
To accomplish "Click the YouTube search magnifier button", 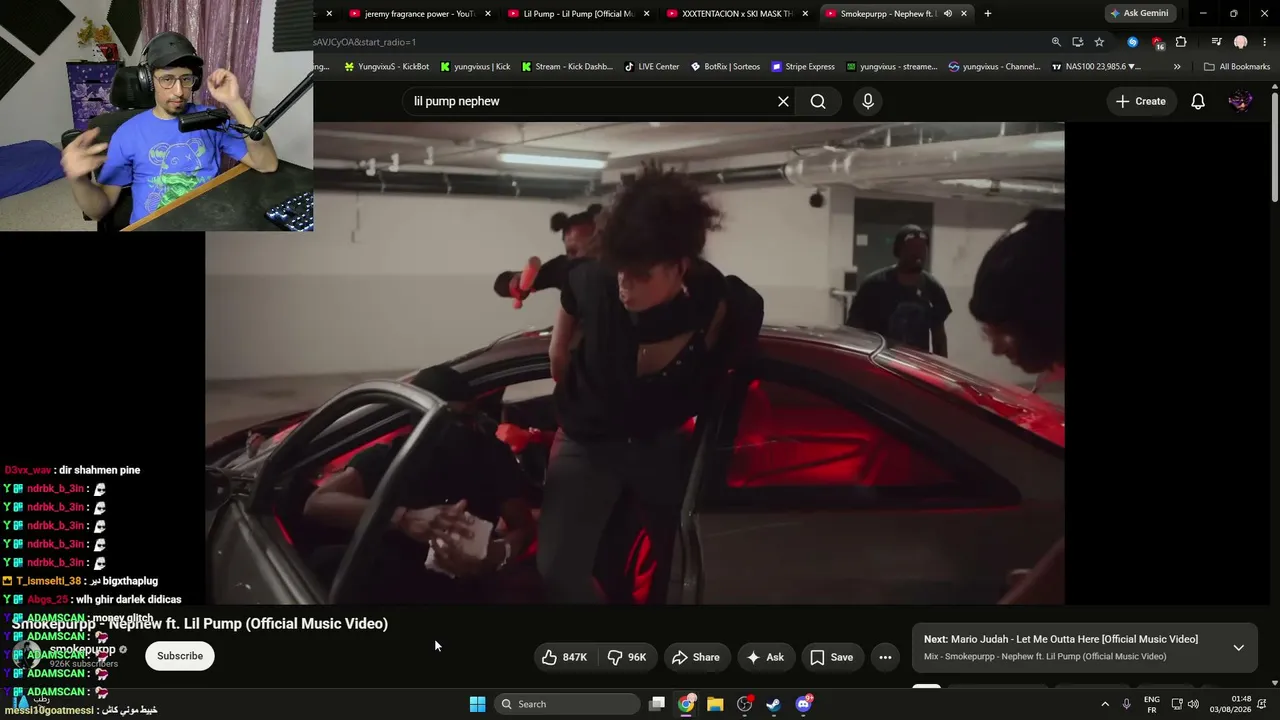I will 818,101.
